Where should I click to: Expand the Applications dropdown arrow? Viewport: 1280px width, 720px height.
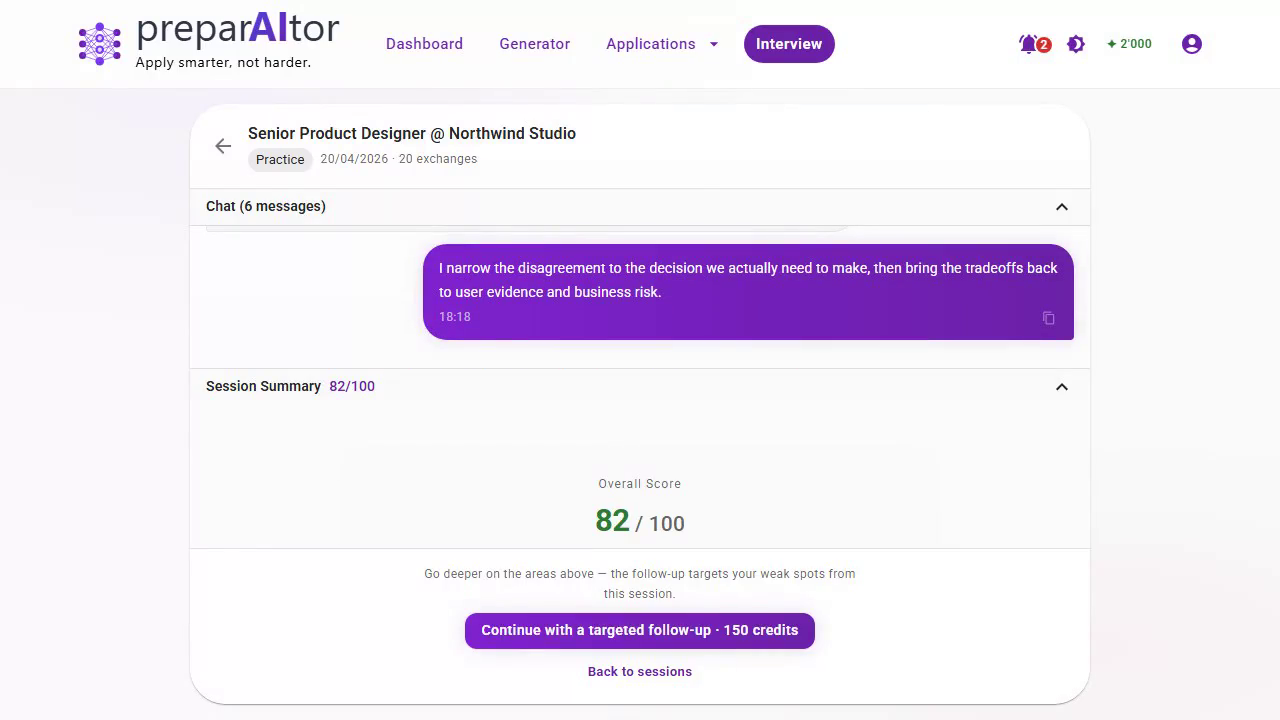click(x=714, y=44)
